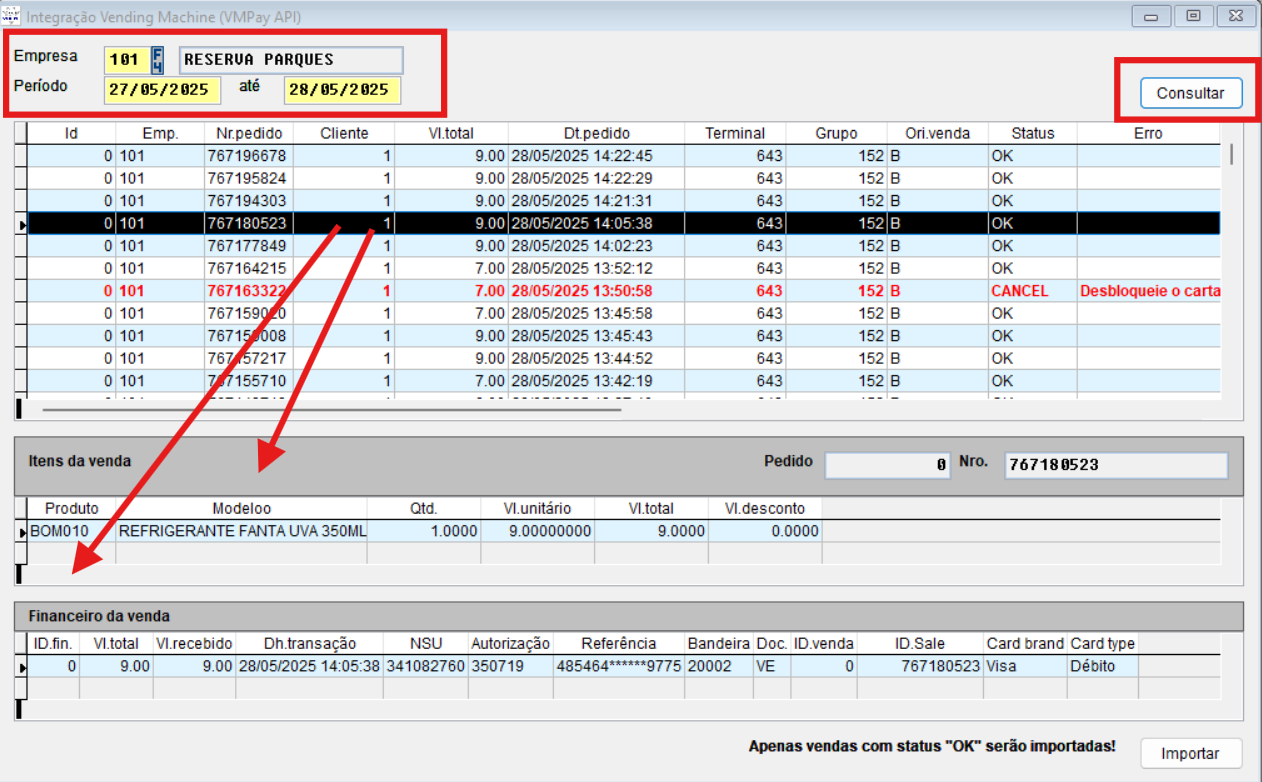Click the application icon in the title bar
Image resolution: width=1262 pixels, height=782 pixels.
point(11,17)
